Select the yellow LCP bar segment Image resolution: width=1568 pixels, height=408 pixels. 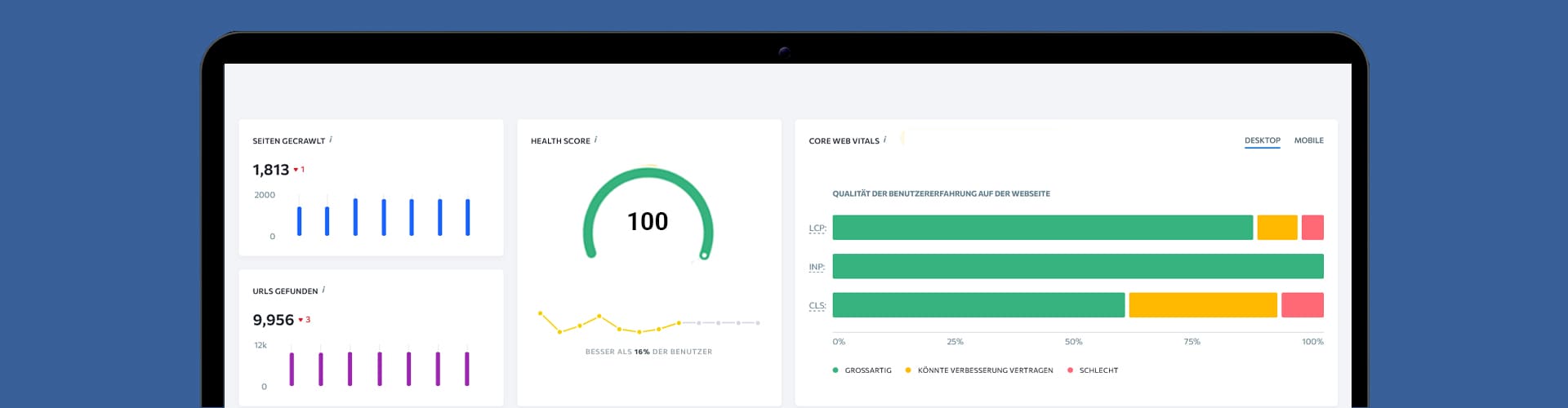click(x=1277, y=228)
